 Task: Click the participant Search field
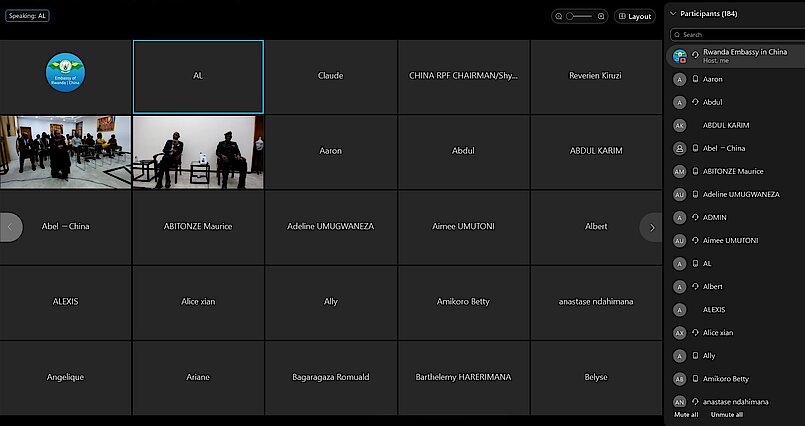(740, 35)
